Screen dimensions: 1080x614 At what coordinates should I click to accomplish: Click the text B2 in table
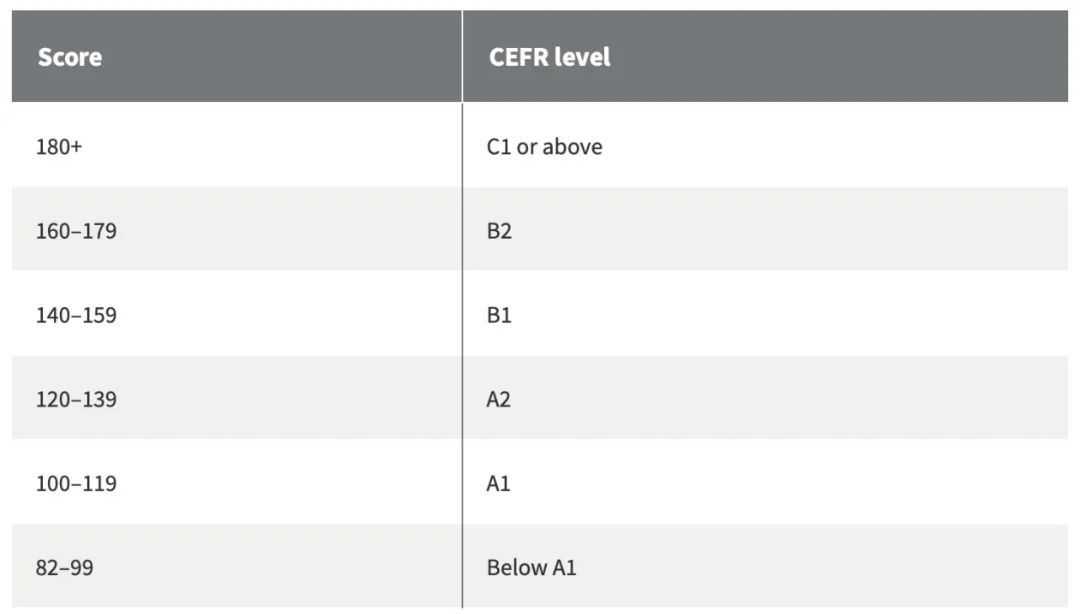pyautogui.click(x=499, y=230)
